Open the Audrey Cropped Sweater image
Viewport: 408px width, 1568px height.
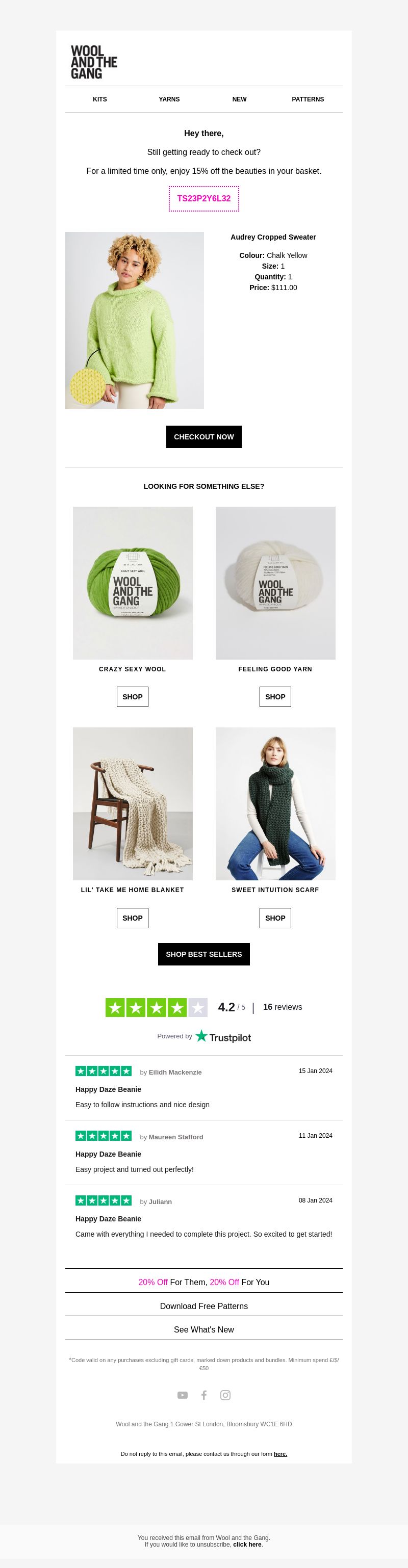135,320
